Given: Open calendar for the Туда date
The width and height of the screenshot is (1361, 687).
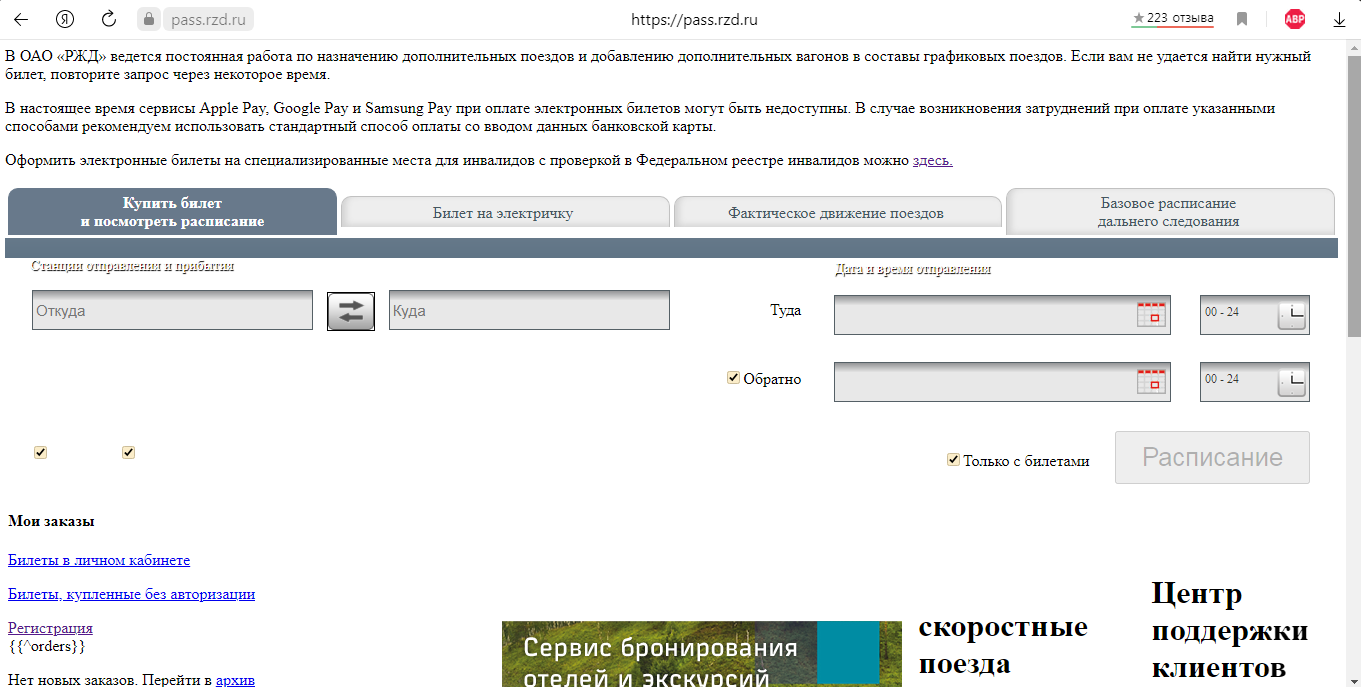Looking at the screenshot, I should coord(1152,314).
